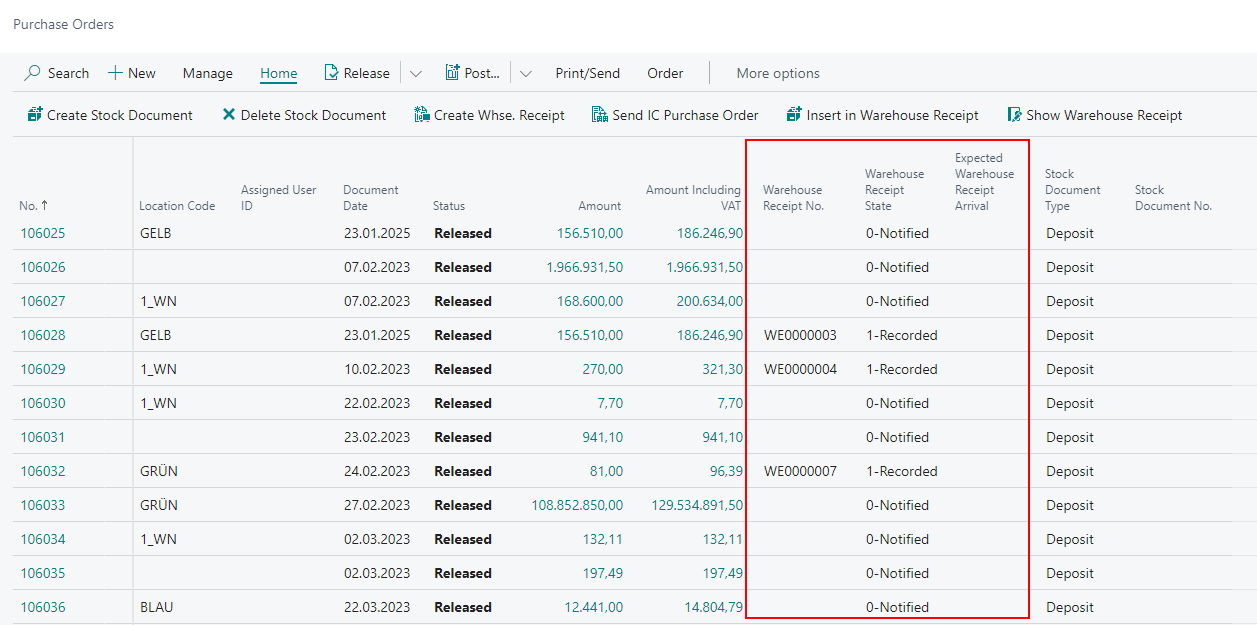Switch to the Home tab
The width and height of the screenshot is (1257, 625).
tap(278, 73)
